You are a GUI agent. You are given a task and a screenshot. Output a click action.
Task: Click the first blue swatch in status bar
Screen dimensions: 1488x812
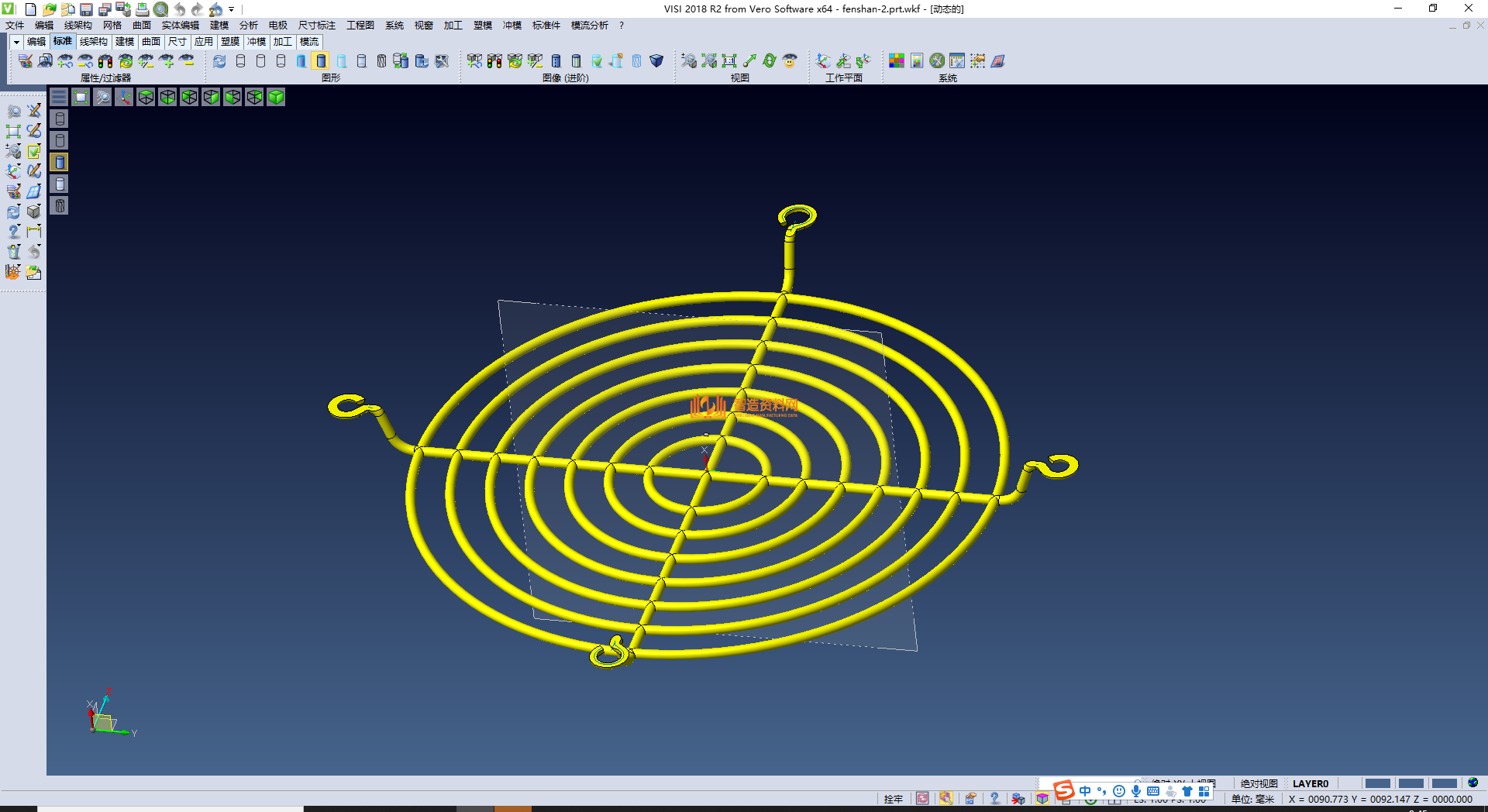(1377, 783)
